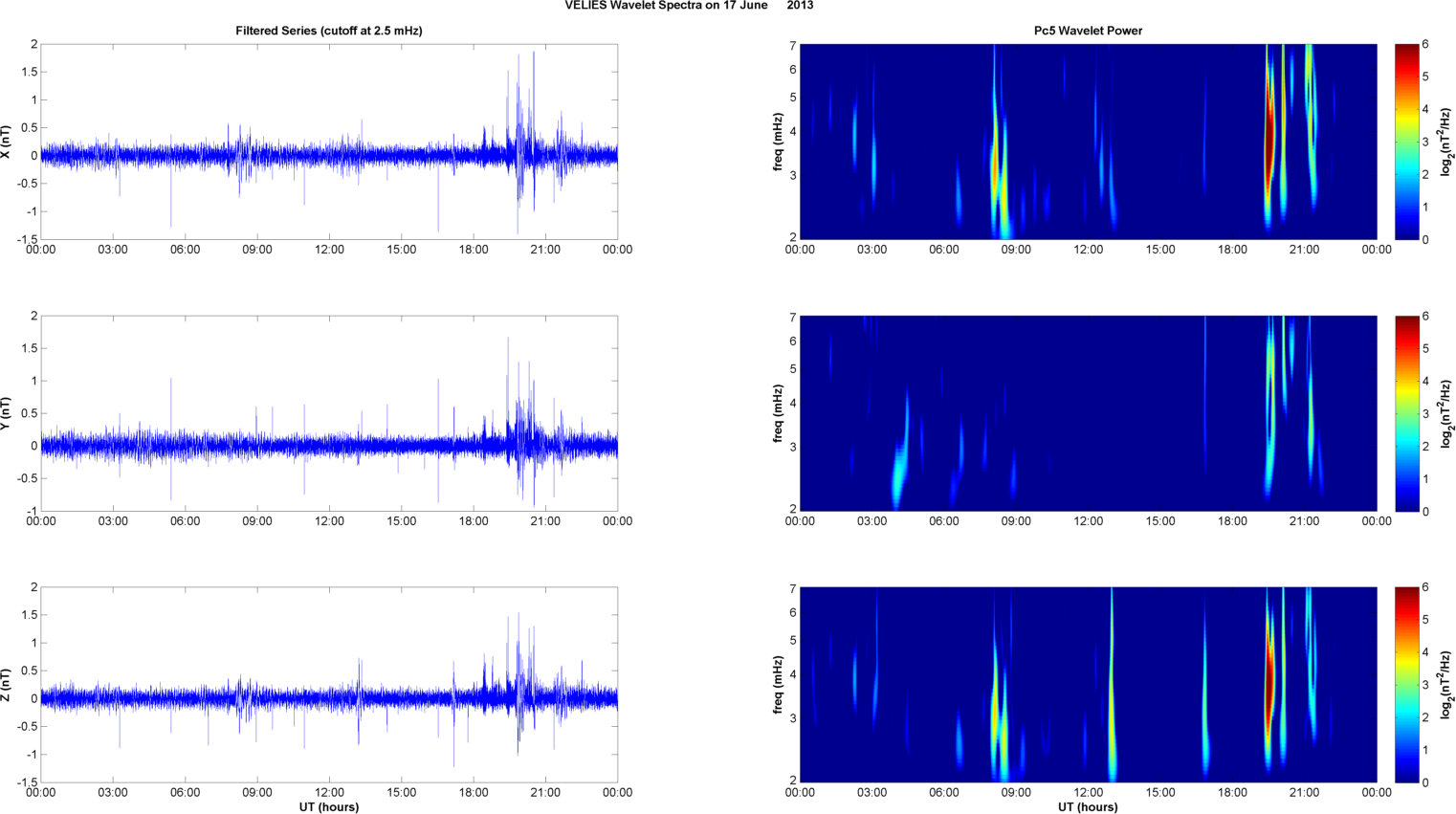Click the strong power streak near 13:00 in the bottom spectrogram
Viewport: 1456px width, 814px height.
click(x=1112, y=685)
